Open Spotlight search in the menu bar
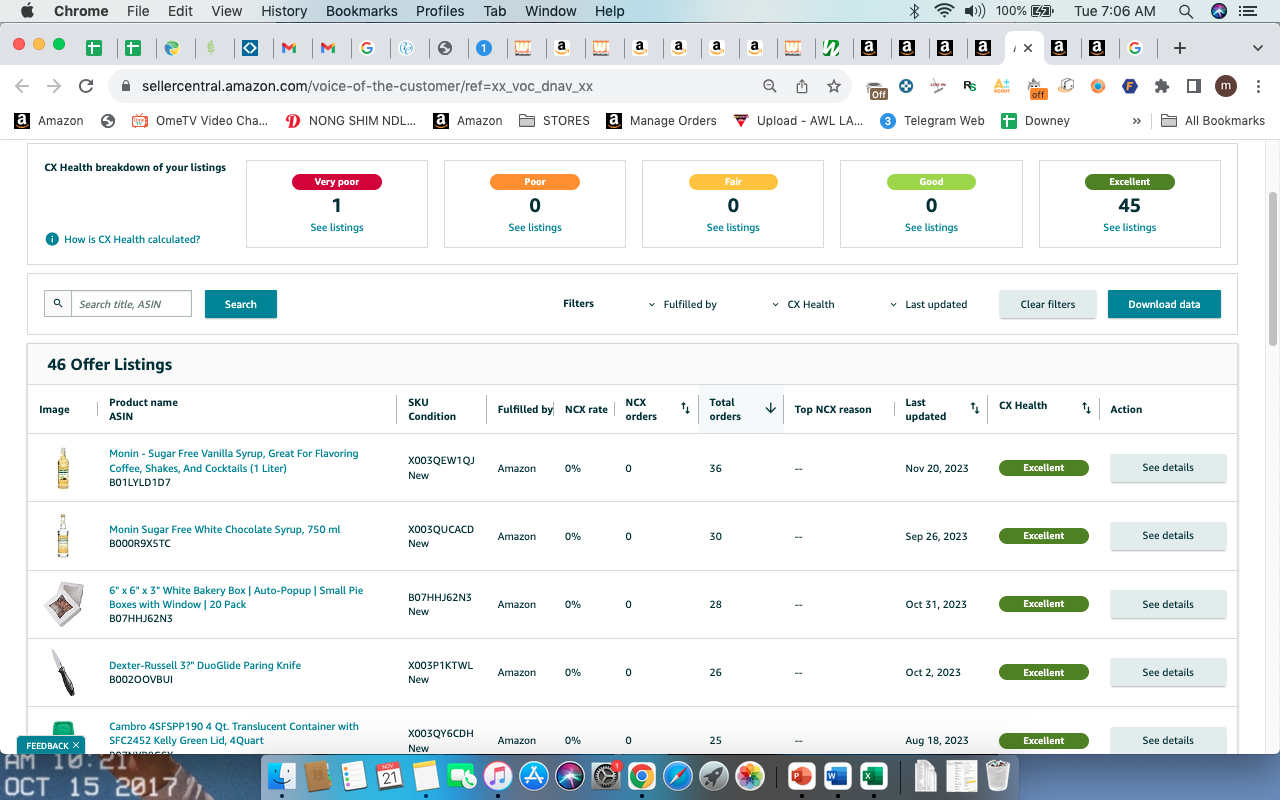Image resolution: width=1280 pixels, height=800 pixels. (1185, 11)
